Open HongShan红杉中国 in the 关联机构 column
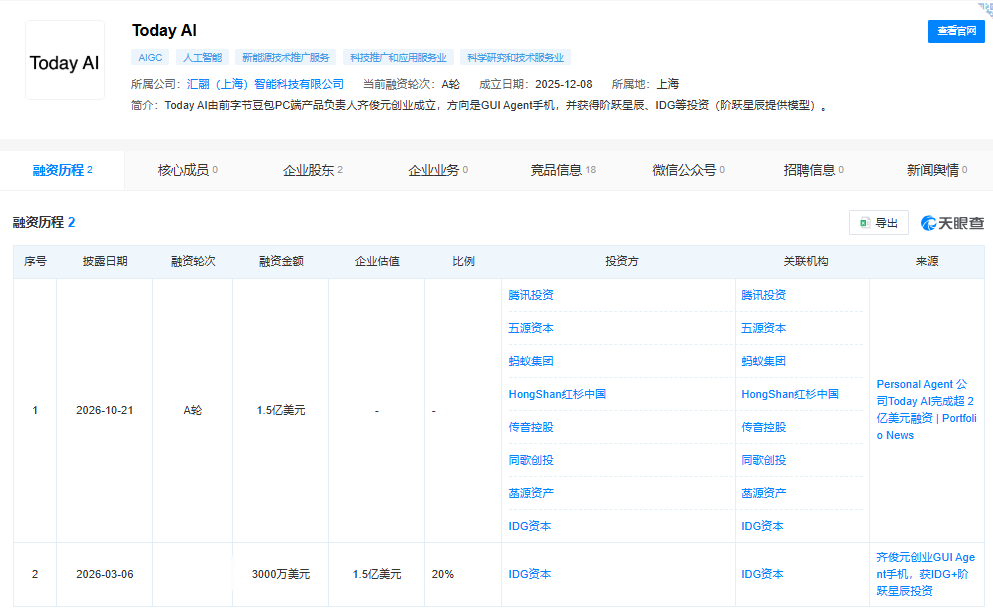Image resolution: width=993 pixels, height=612 pixels. pos(790,394)
